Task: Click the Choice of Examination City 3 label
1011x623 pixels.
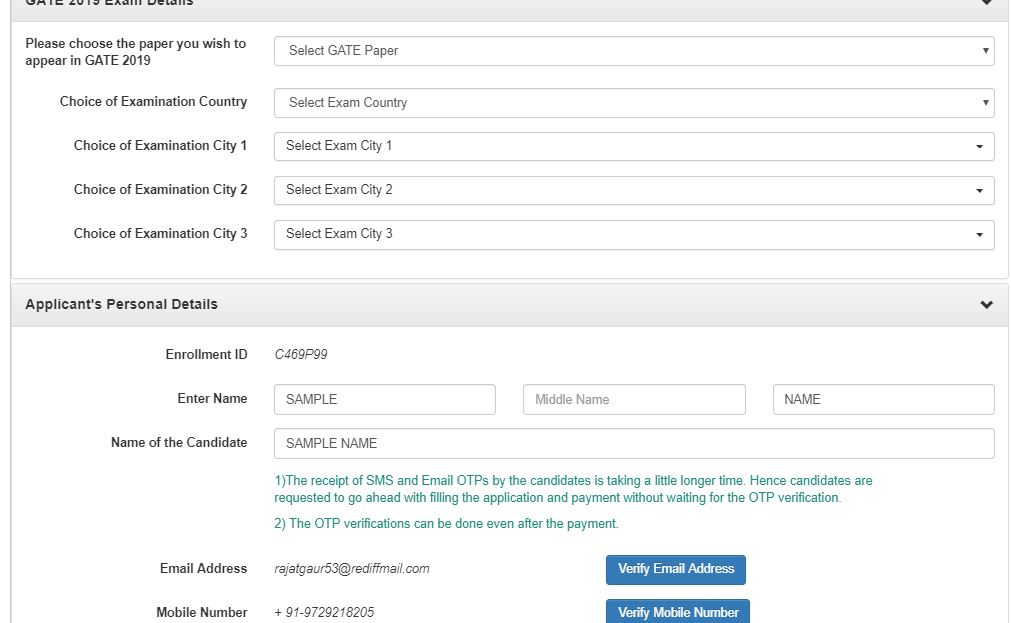Action: point(161,233)
